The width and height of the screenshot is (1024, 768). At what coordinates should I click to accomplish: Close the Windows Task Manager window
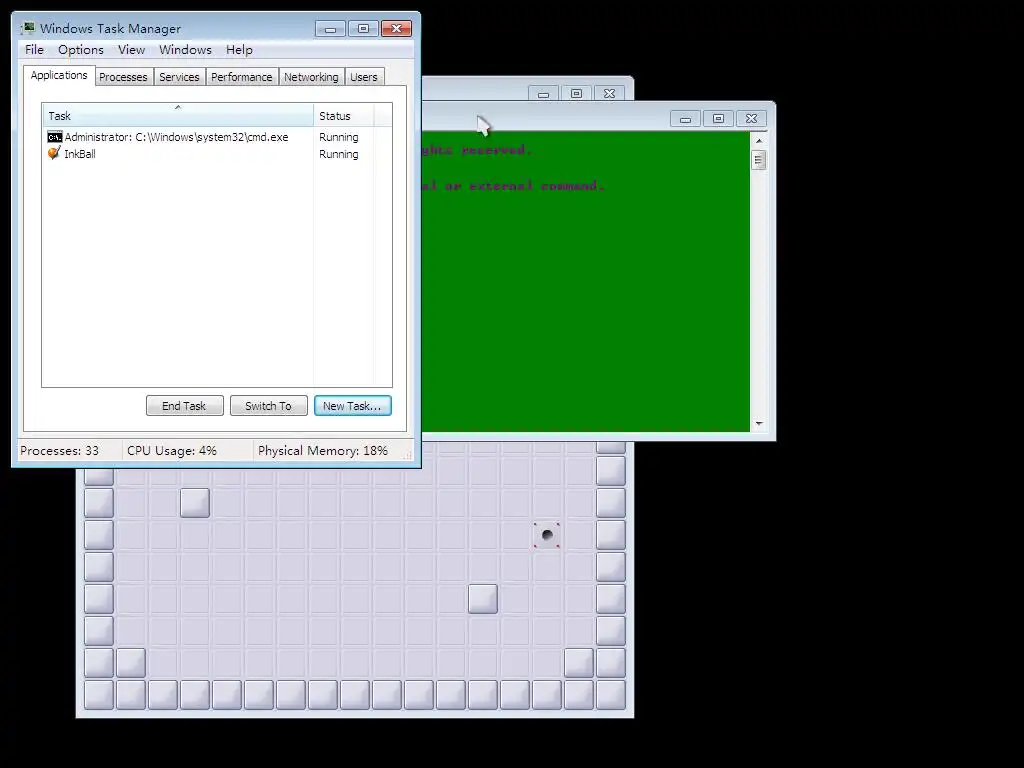(x=396, y=29)
